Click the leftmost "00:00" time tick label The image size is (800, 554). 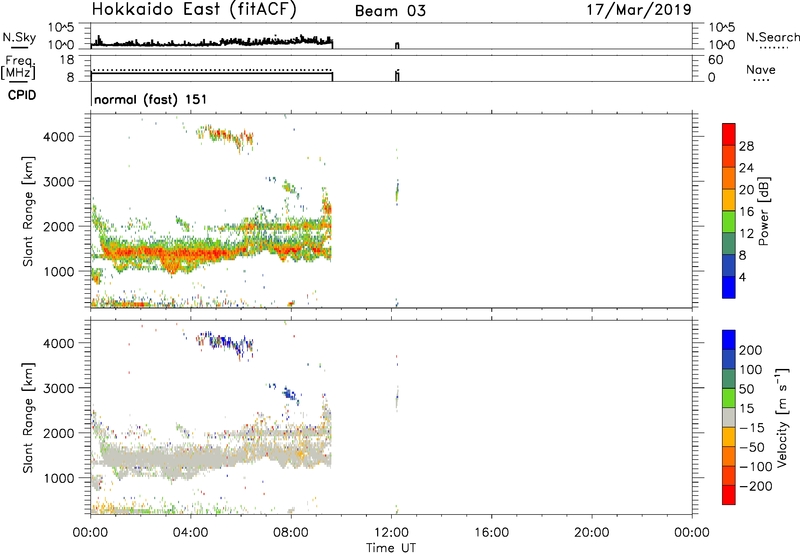[x=90, y=533]
